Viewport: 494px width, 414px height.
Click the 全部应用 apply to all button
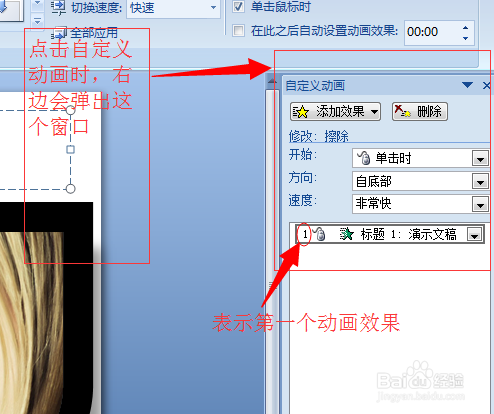tap(86, 33)
